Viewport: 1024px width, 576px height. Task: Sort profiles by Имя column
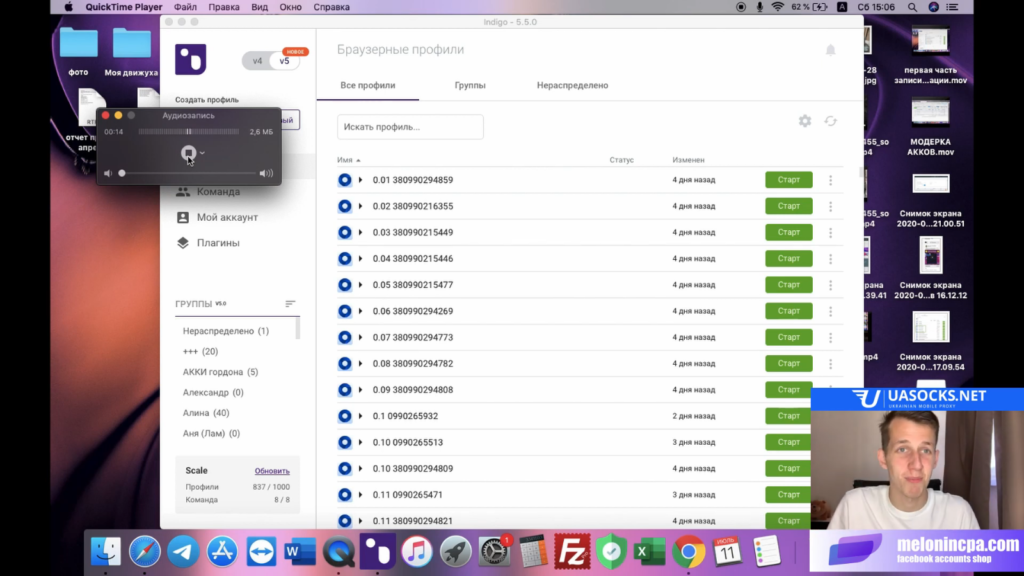[349, 160]
